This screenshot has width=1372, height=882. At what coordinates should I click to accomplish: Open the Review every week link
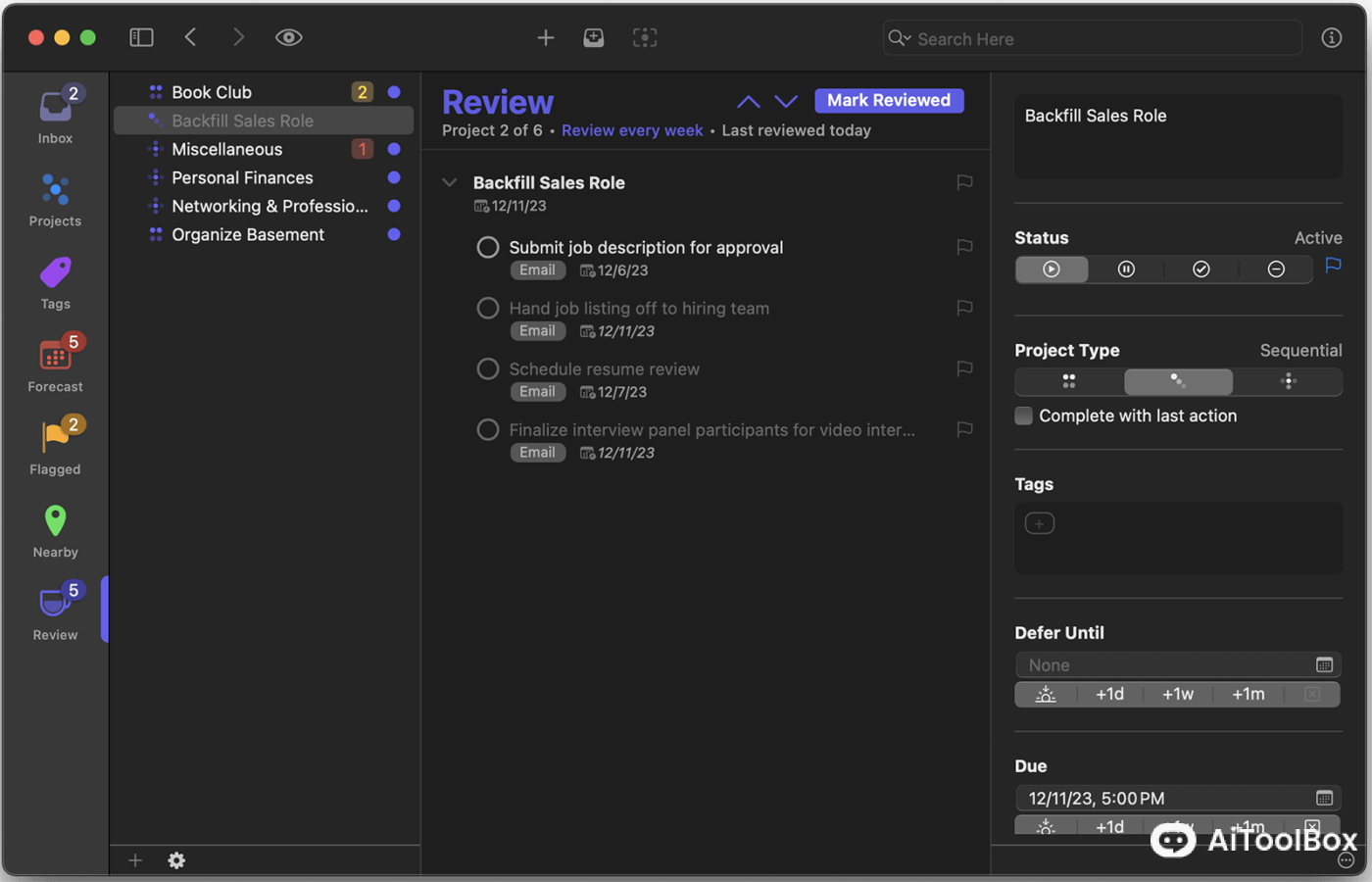click(x=632, y=129)
